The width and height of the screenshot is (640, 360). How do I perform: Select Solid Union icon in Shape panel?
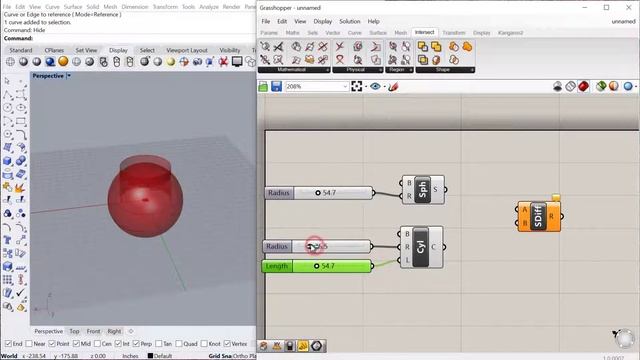[436, 47]
